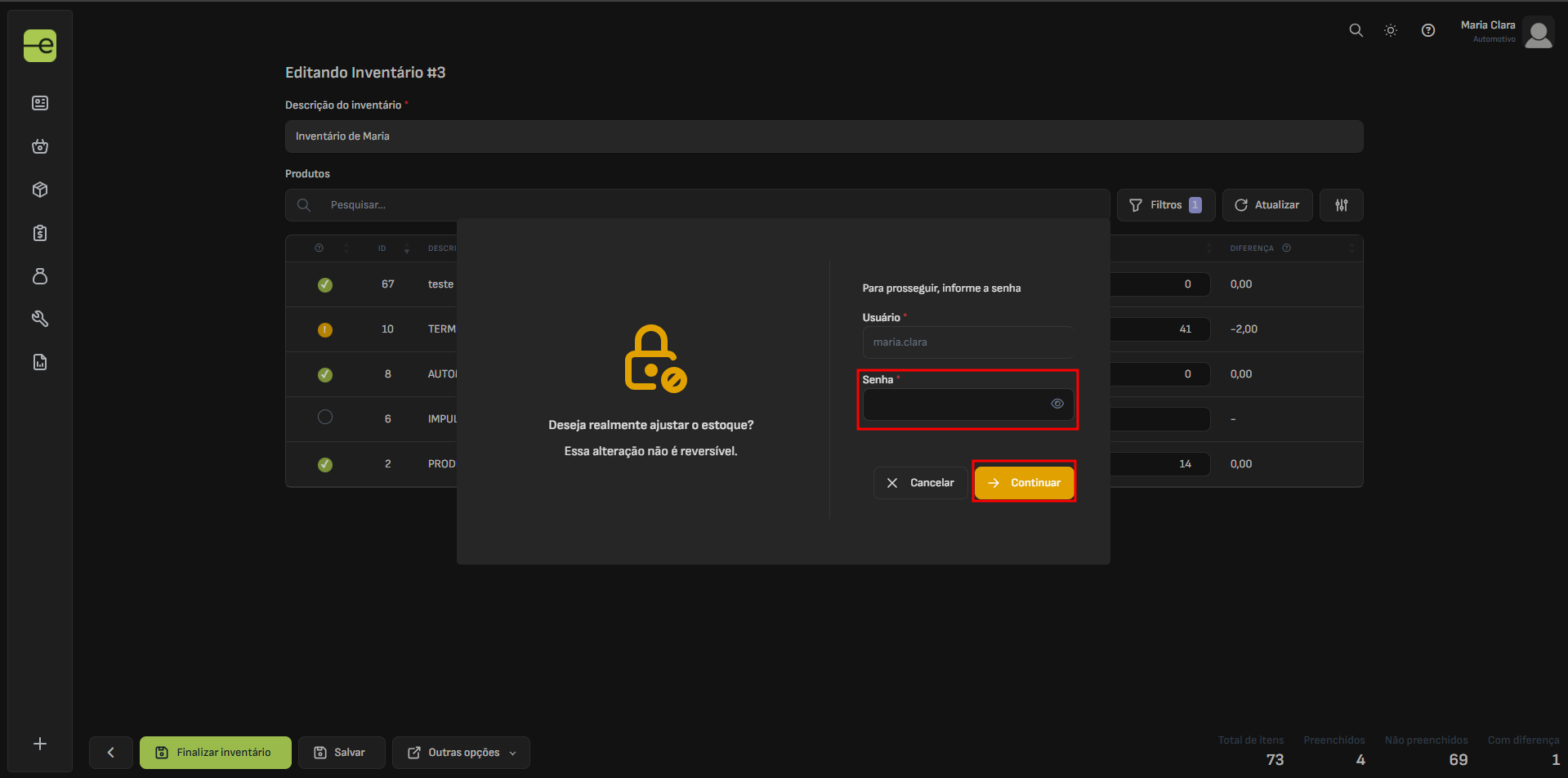
Task: Focus the Senha password field
Action: (956, 405)
